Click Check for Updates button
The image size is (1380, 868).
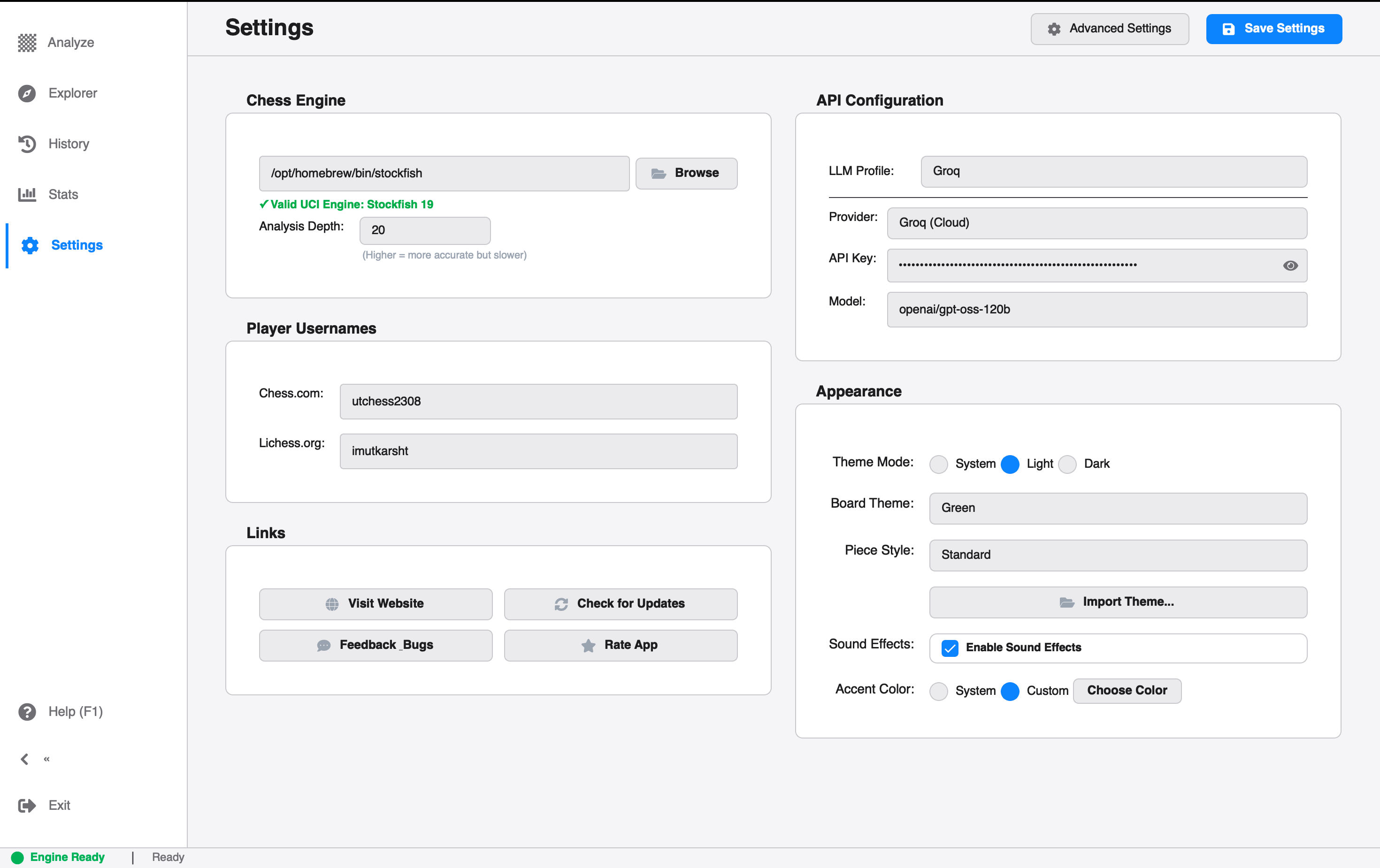coord(620,604)
